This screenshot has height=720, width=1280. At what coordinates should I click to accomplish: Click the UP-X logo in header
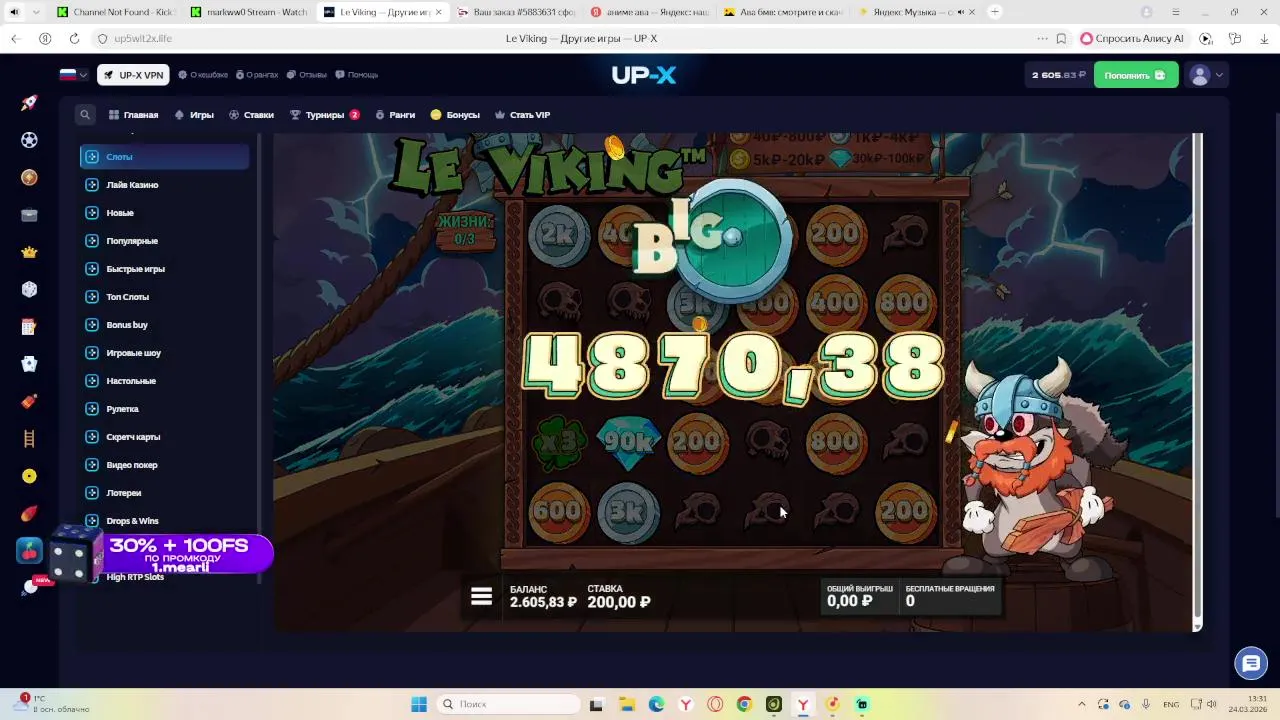click(x=644, y=75)
